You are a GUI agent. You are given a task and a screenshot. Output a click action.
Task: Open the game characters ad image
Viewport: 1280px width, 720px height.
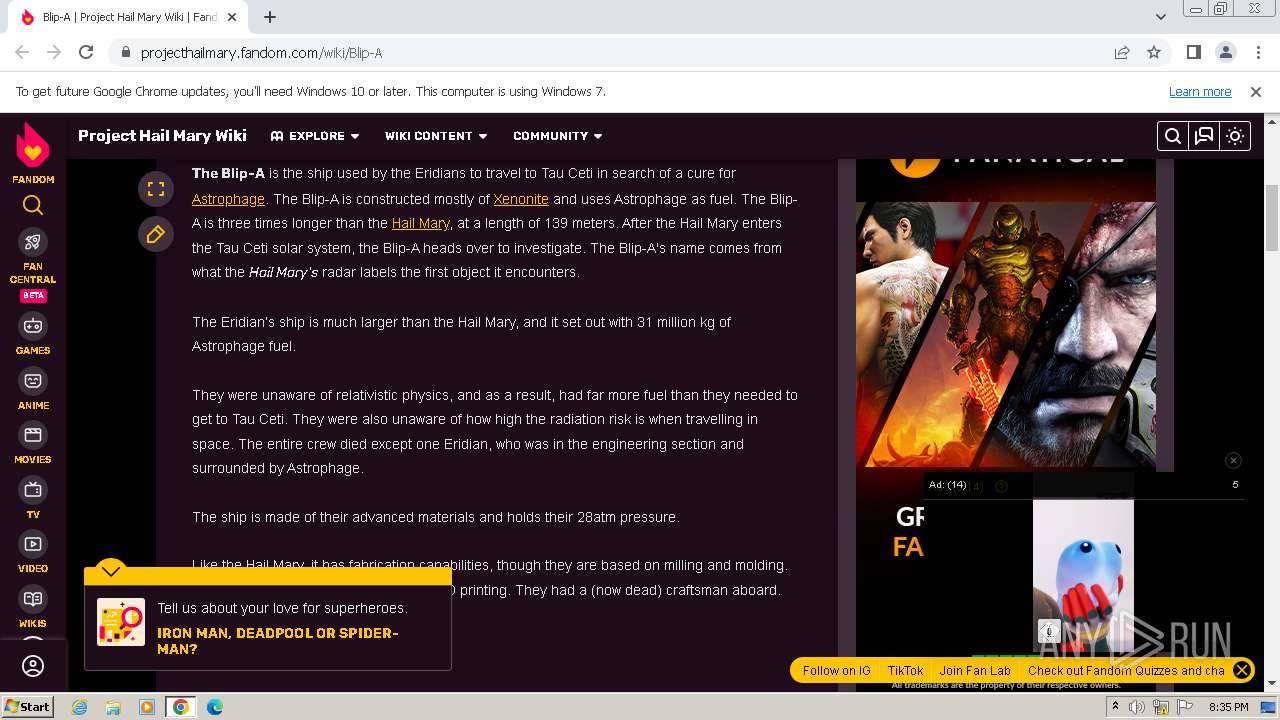tap(1006, 334)
